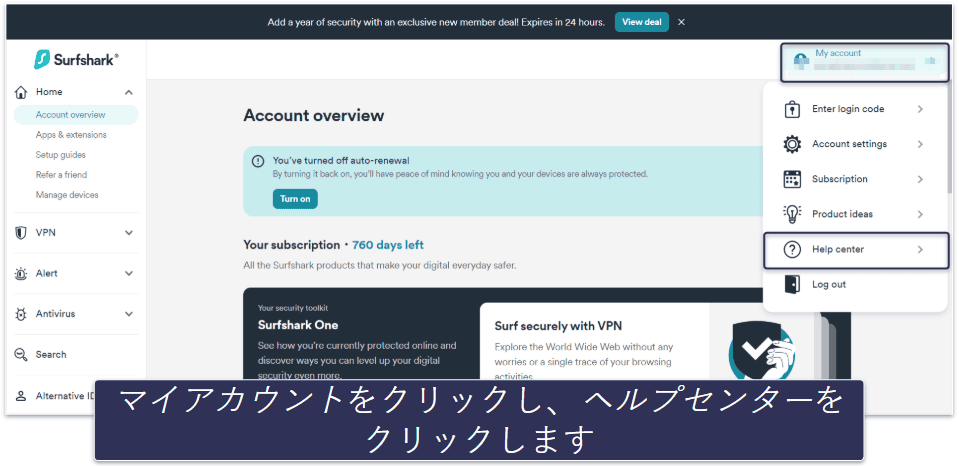
Task: Click the Subscription menu label
Action: 840,179
